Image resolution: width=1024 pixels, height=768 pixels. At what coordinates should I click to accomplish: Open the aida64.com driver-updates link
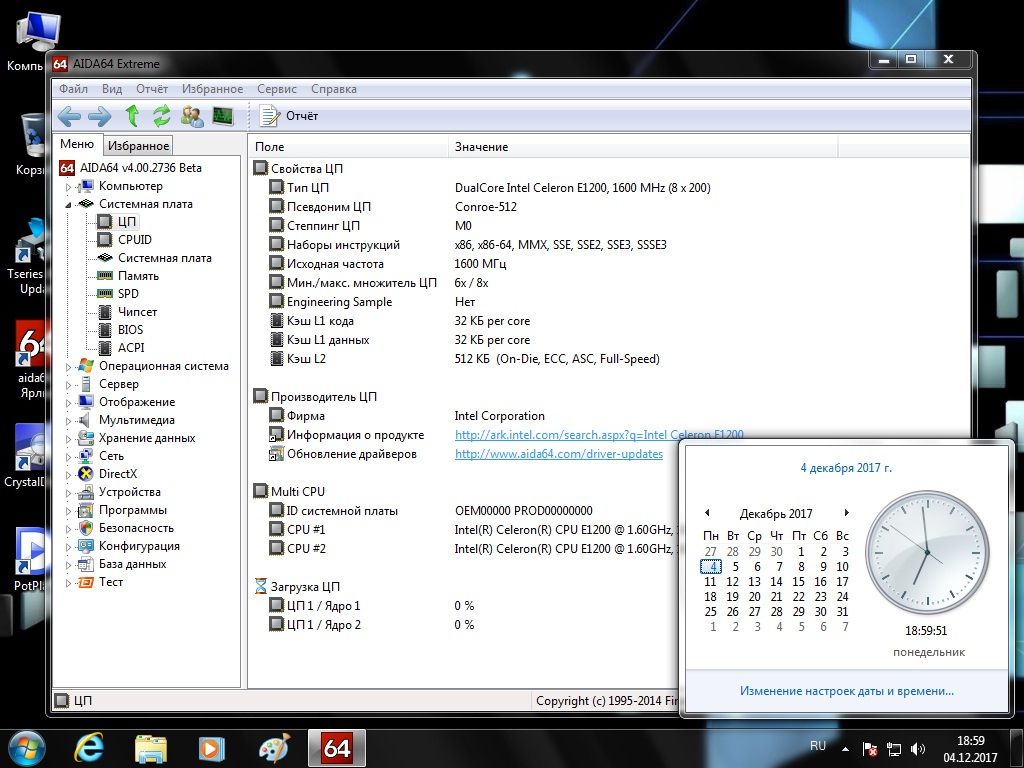pos(558,453)
